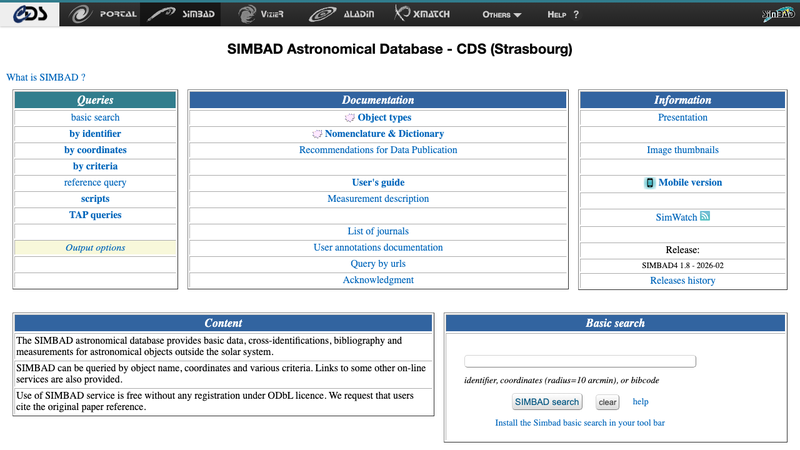Viewport: 800px width, 450px height.
Task: Open the Presentation information page
Action: pos(683,117)
